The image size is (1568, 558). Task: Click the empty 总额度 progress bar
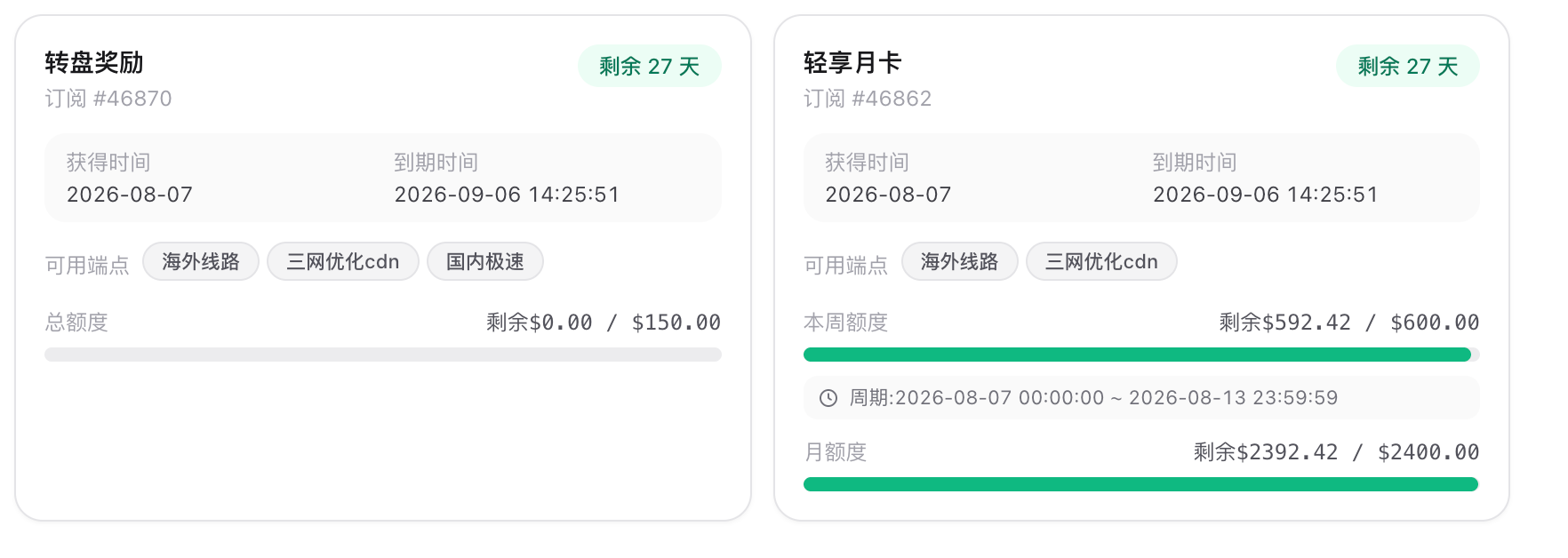click(383, 355)
